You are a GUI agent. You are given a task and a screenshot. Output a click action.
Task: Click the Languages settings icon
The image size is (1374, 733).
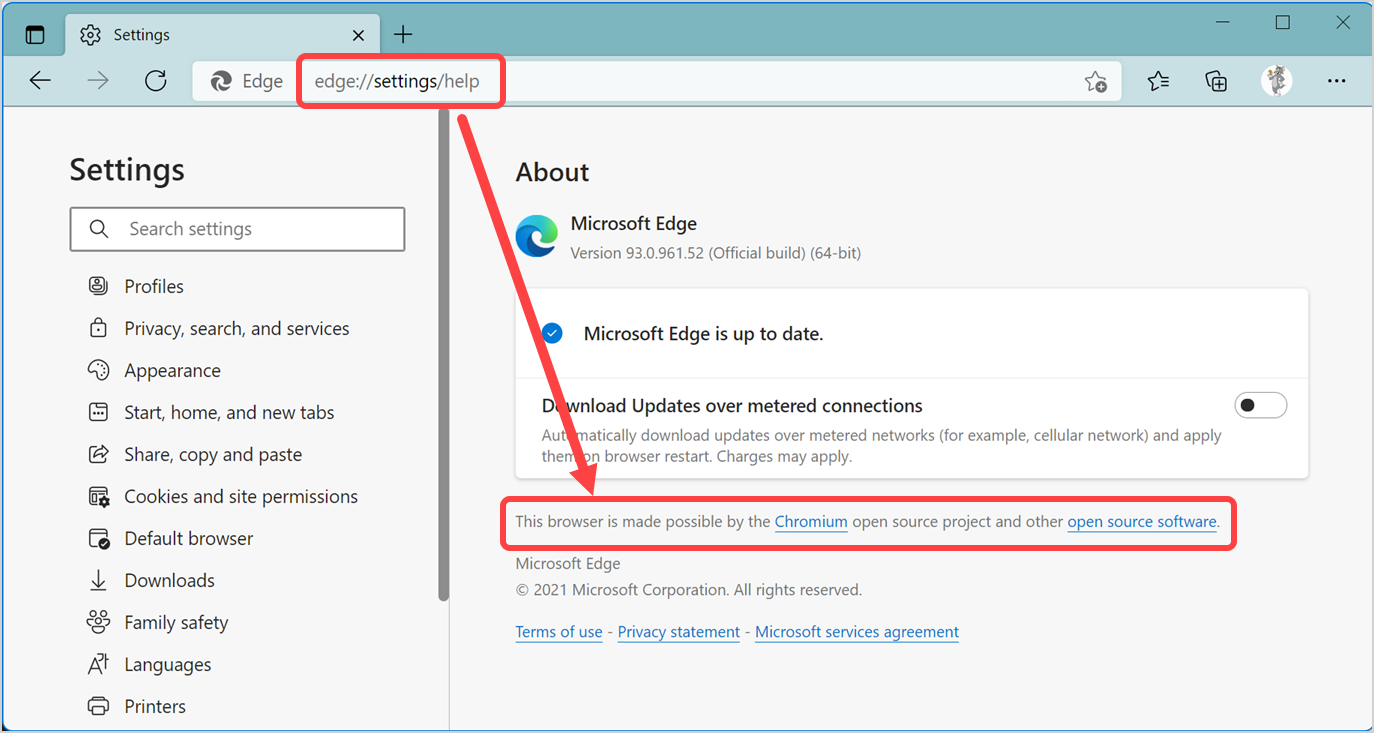(x=98, y=664)
